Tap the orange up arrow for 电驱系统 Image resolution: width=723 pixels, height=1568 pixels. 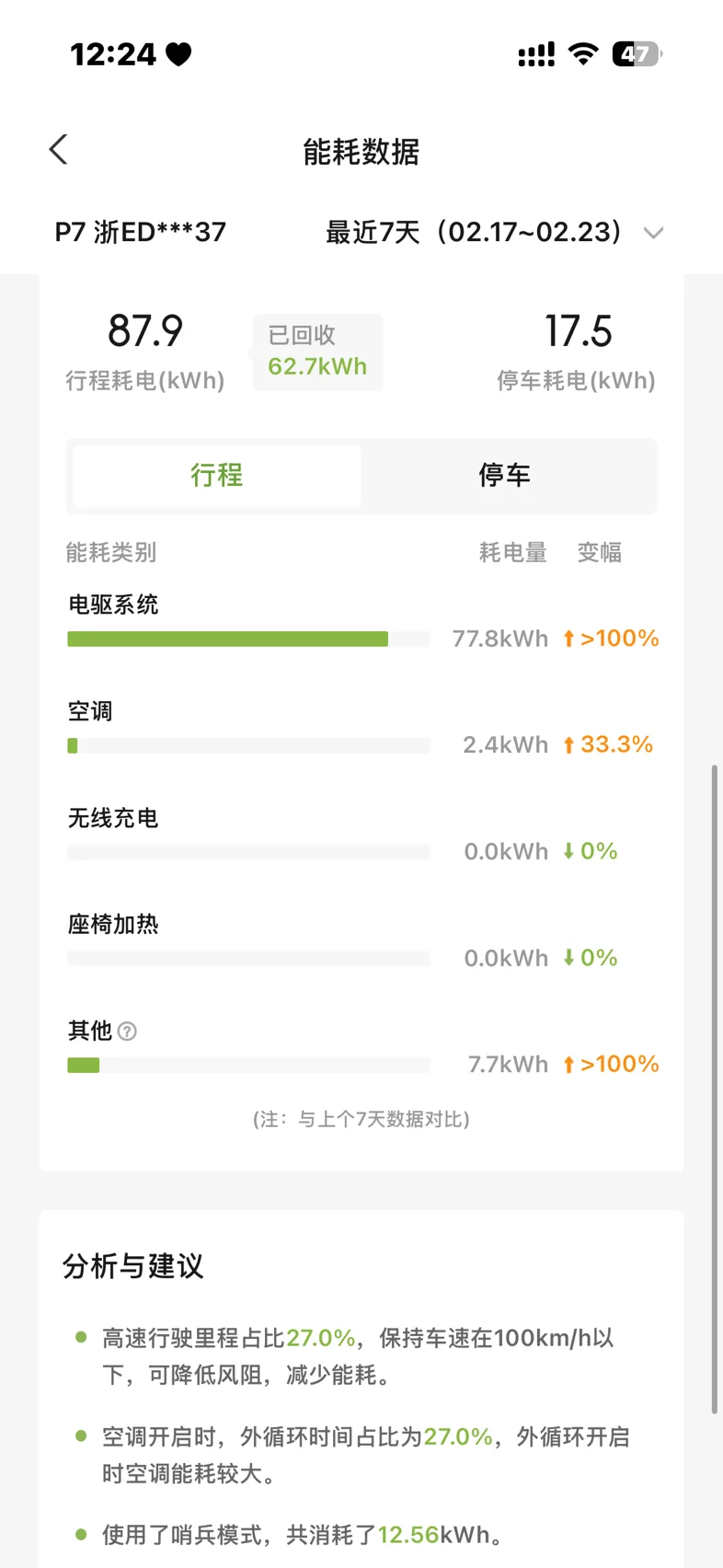pos(568,639)
